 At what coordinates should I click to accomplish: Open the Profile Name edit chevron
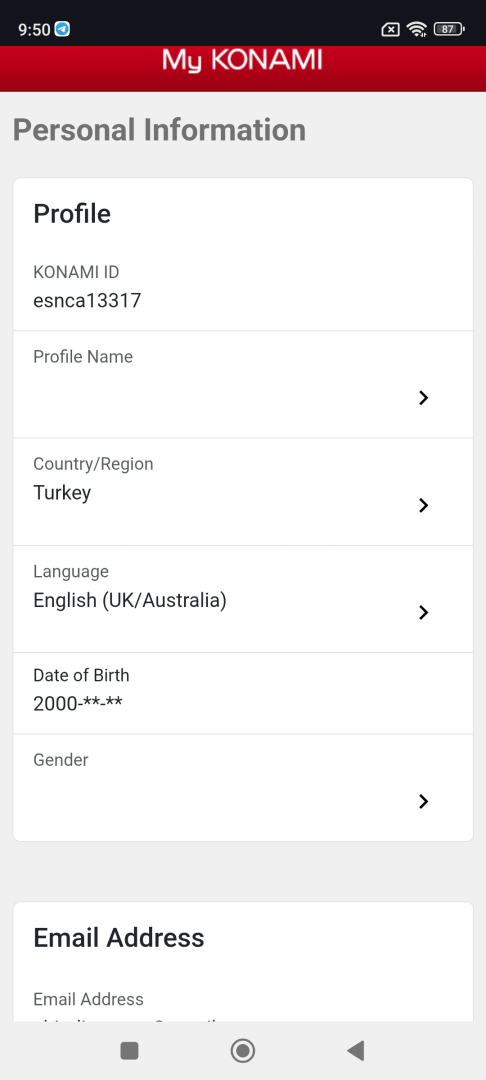[x=423, y=397]
